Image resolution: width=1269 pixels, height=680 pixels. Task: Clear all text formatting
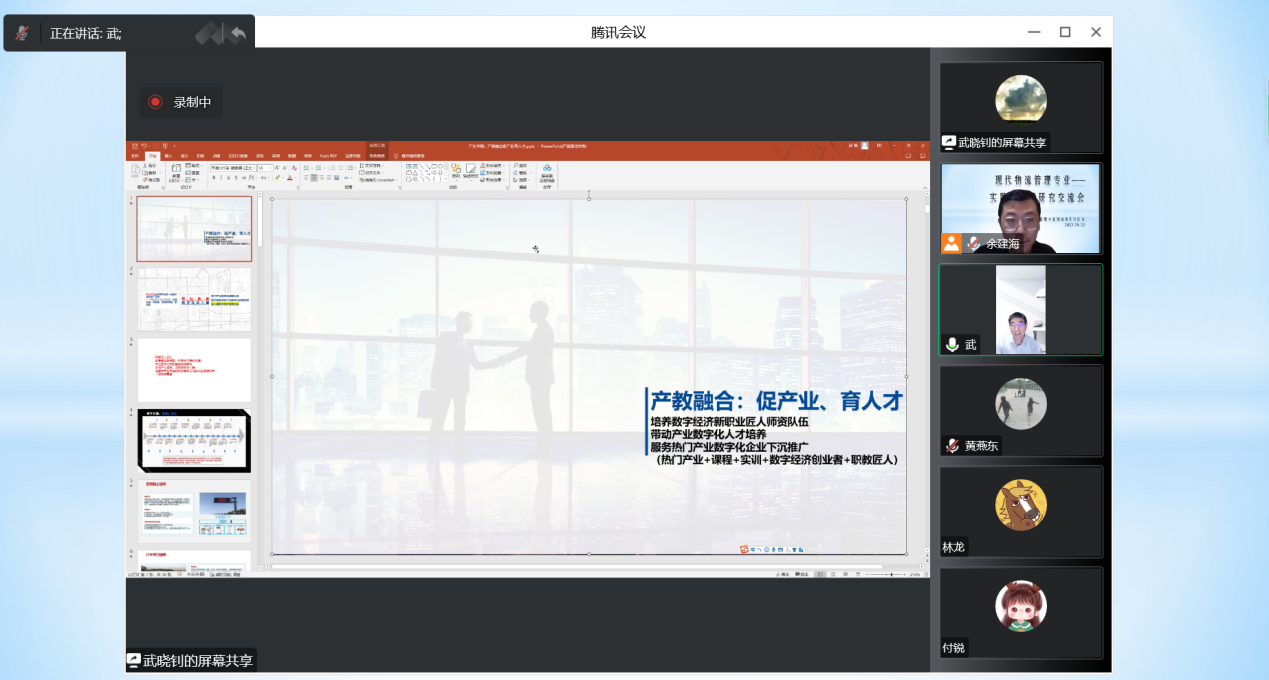(x=294, y=168)
